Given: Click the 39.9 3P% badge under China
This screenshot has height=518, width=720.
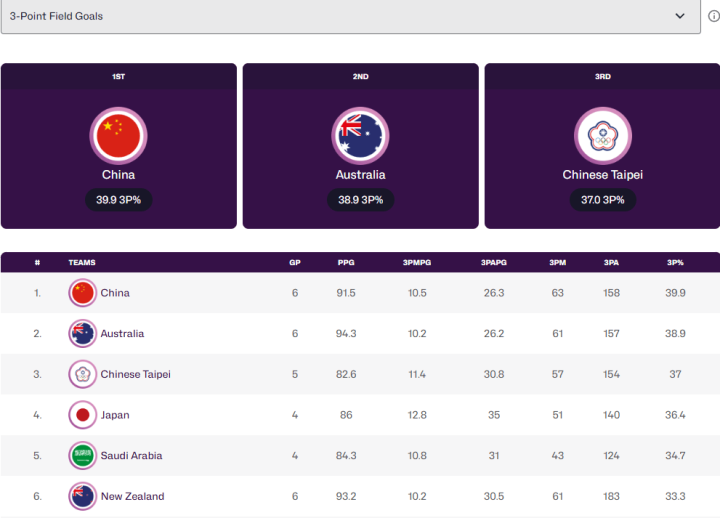Looking at the screenshot, I should click(118, 200).
